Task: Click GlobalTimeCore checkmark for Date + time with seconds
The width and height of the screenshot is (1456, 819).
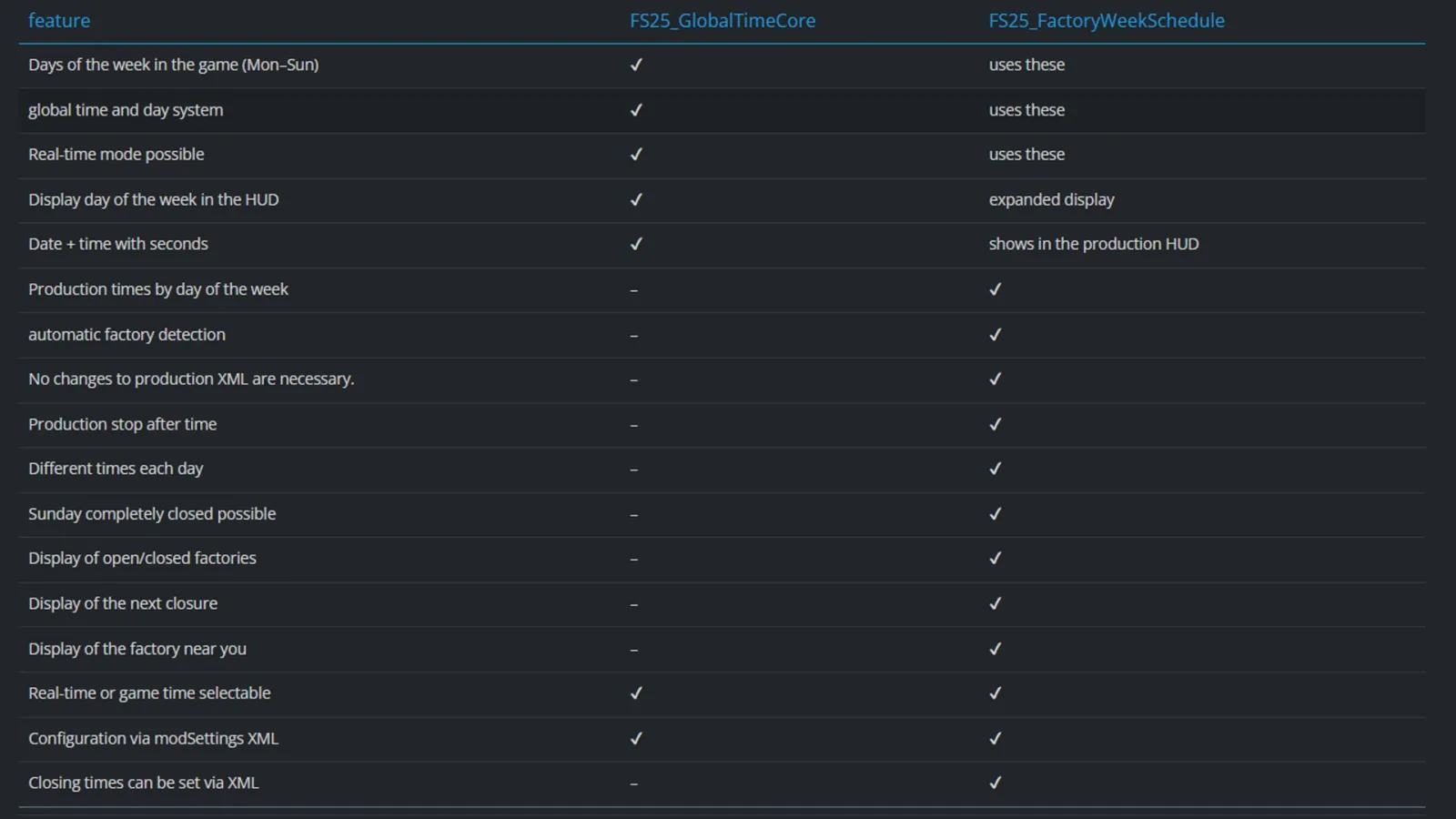Action: (x=636, y=244)
